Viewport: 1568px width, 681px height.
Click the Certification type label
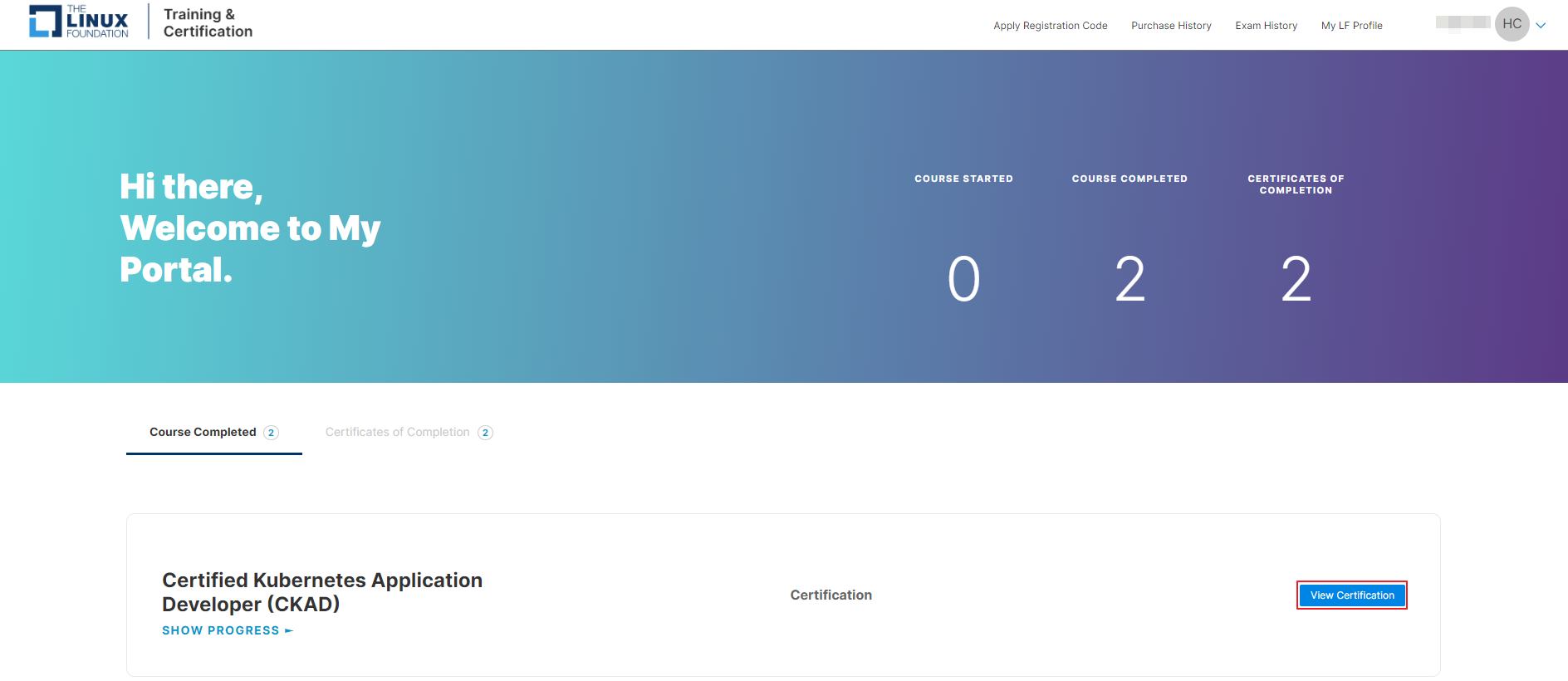point(831,595)
